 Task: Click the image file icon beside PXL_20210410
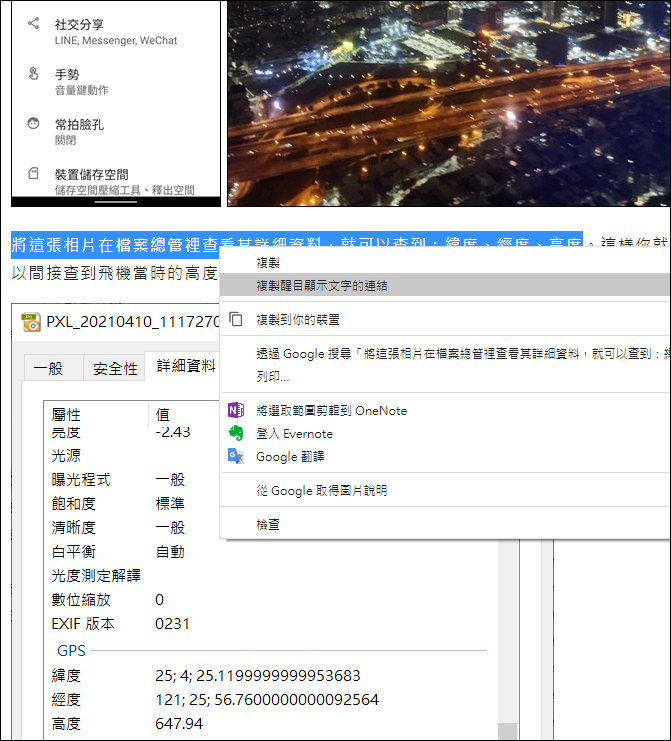coord(31,322)
